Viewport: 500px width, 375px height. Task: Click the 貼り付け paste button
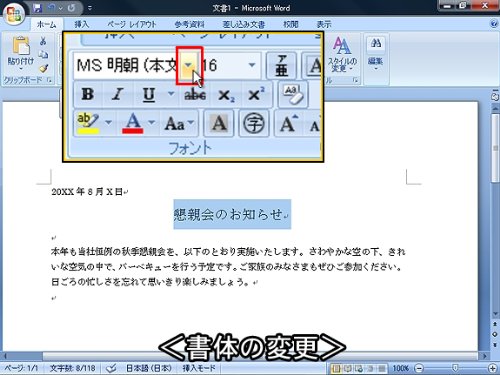tap(21, 53)
